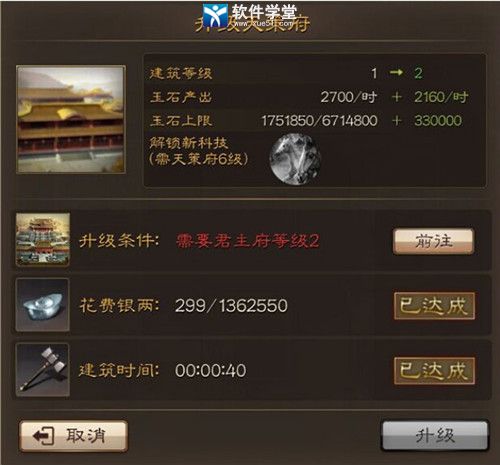
Task: Select the lord's mansion requirement icon
Action: coord(43,239)
